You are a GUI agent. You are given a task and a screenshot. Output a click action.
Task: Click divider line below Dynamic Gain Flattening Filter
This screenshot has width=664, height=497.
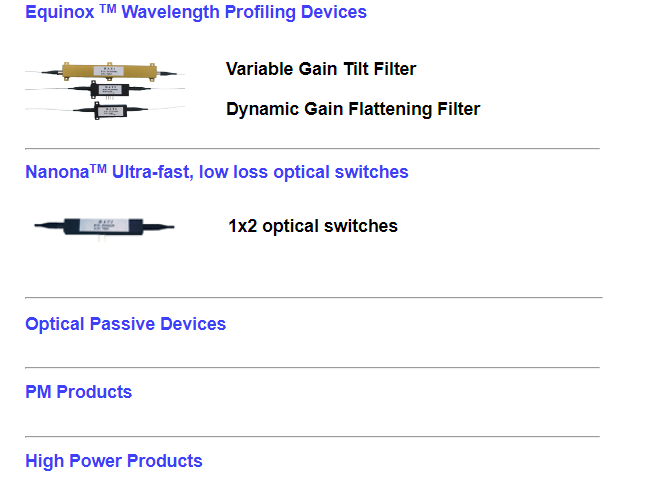pyautogui.click(x=312, y=149)
